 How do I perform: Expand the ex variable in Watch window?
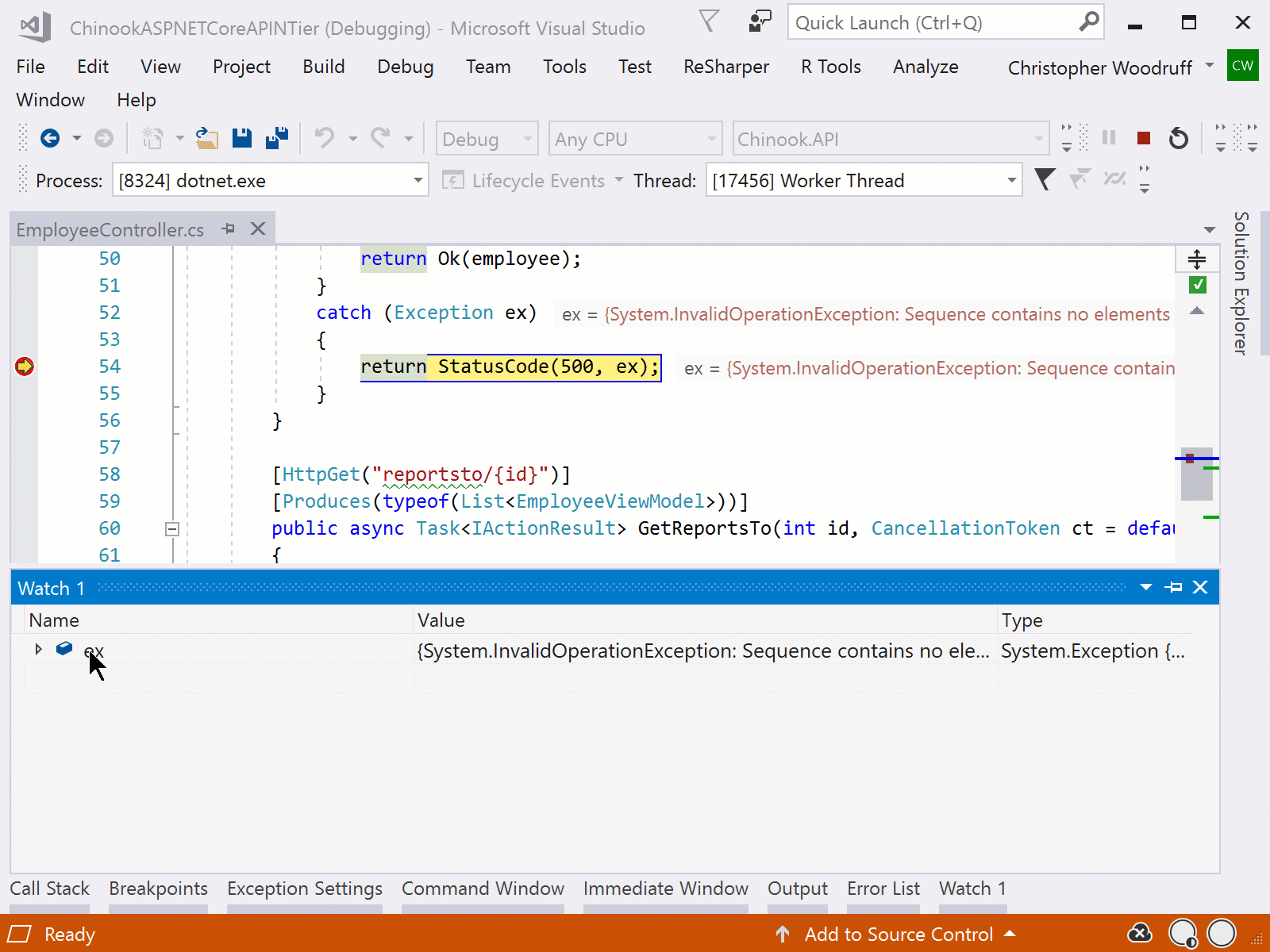37,649
